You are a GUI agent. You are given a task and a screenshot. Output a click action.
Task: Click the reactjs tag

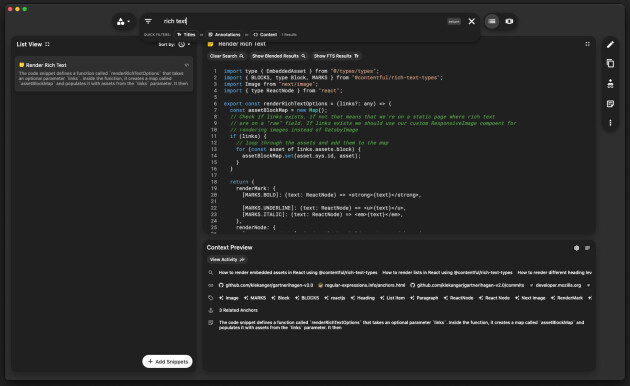pyautogui.click(x=335, y=298)
